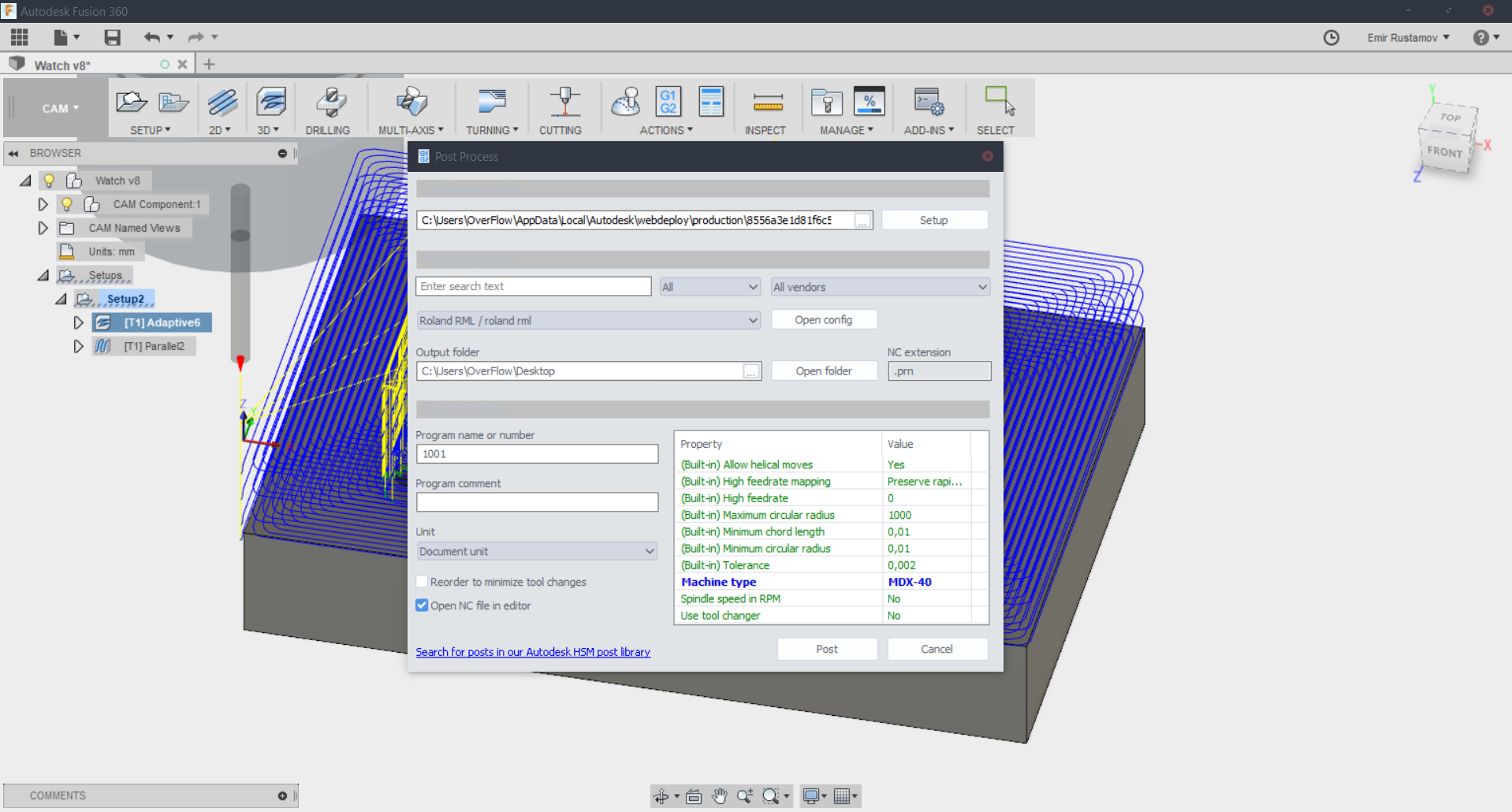Image resolution: width=1512 pixels, height=812 pixels.
Task: Click the G1 G2 Post Process icon
Action: tap(668, 102)
